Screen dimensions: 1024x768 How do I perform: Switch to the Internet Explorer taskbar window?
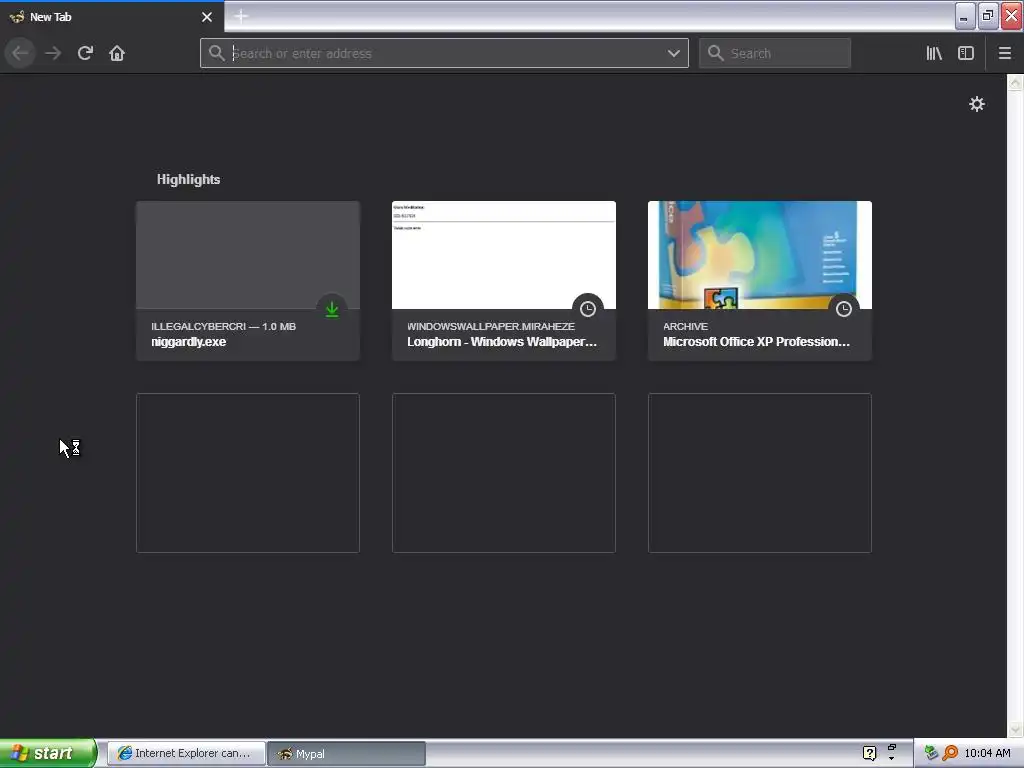click(x=186, y=753)
